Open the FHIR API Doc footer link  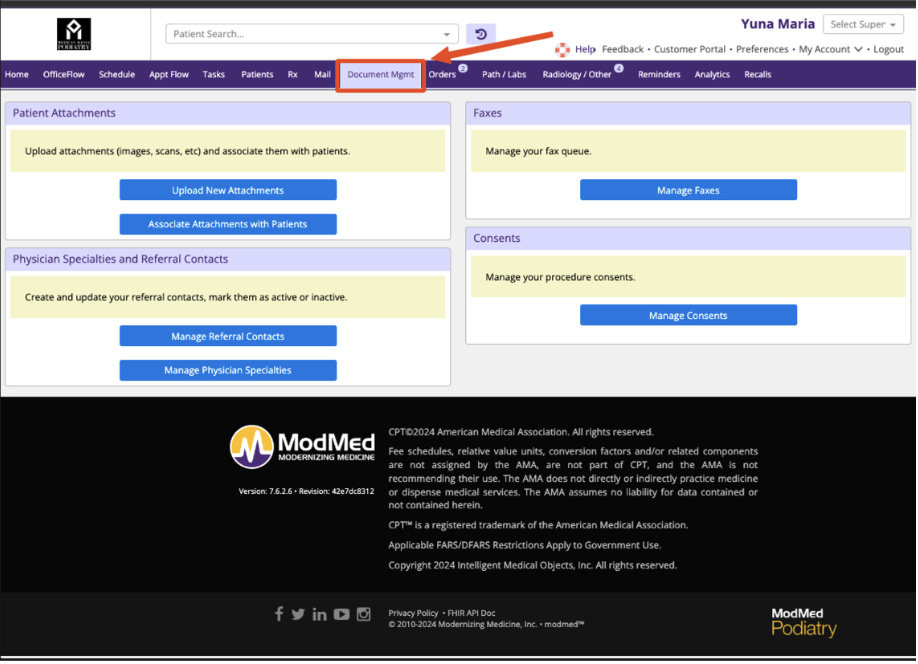471,613
